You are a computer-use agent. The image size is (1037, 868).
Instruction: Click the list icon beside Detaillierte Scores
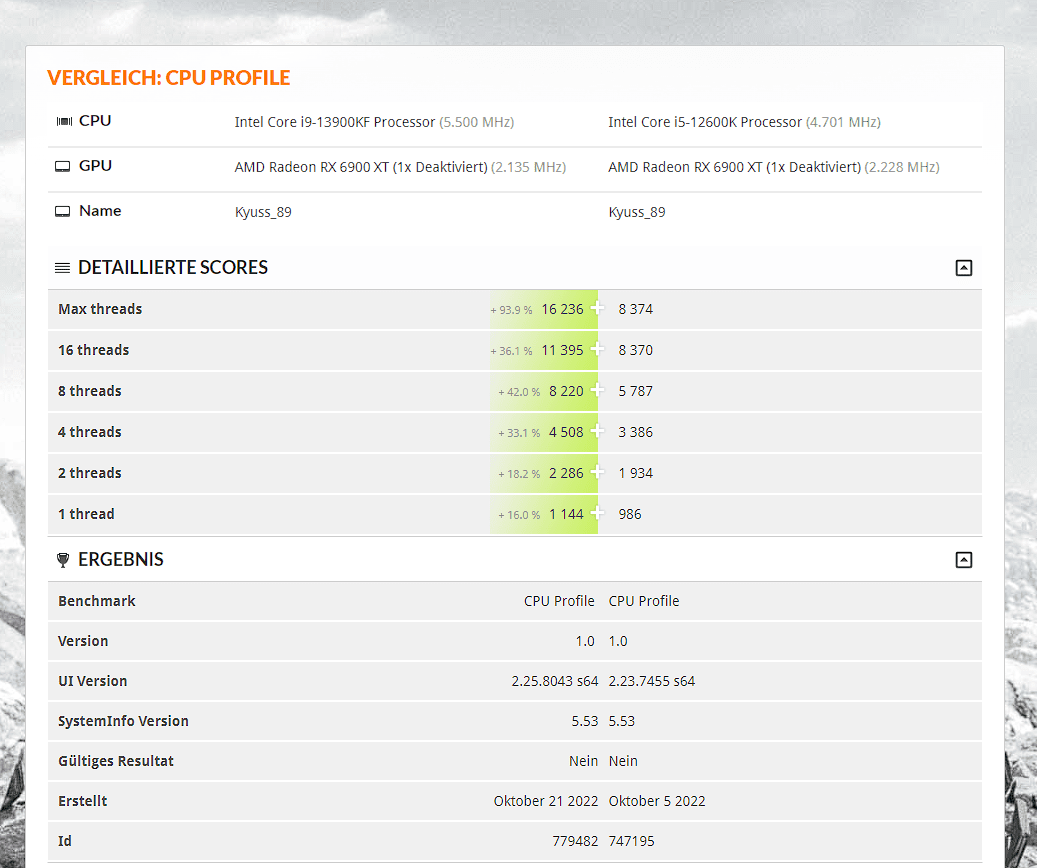point(62,268)
